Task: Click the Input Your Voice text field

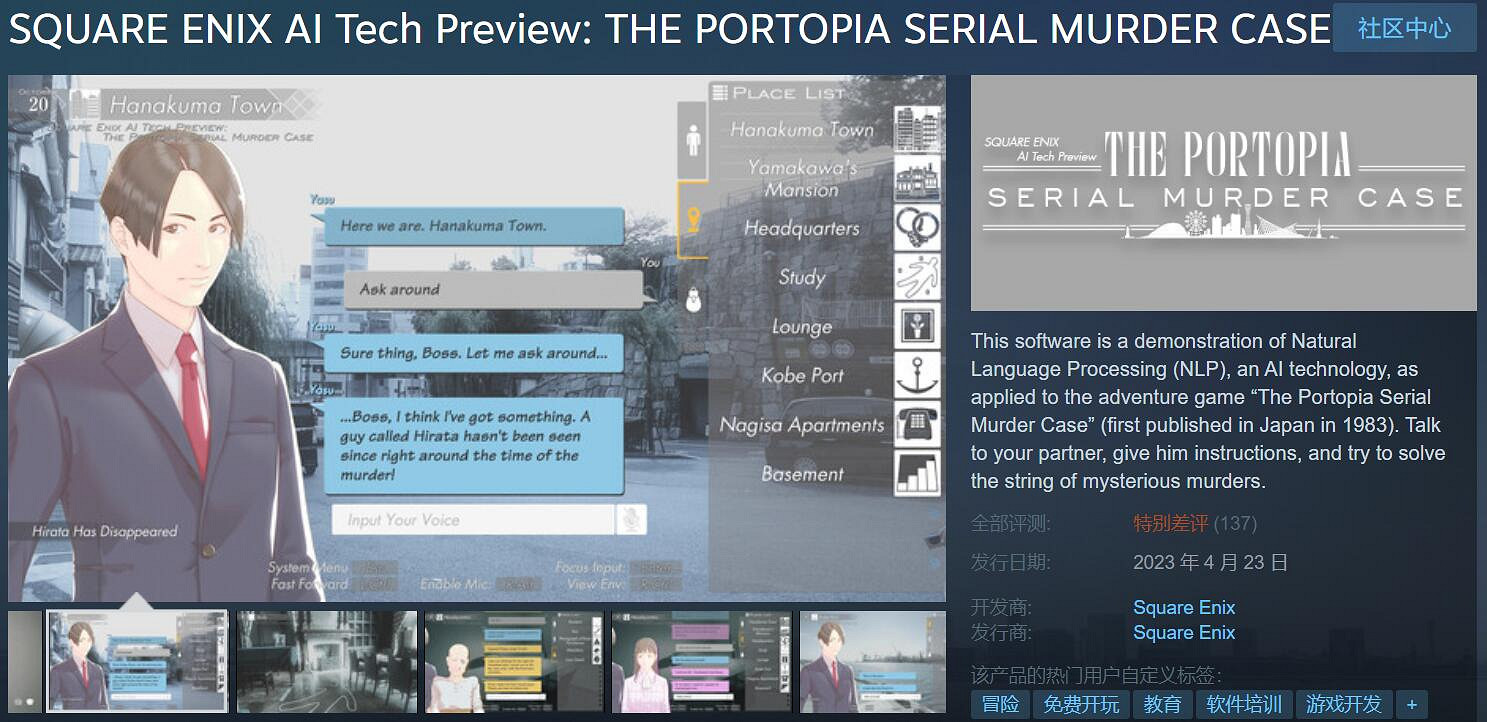Action: point(472,519)
